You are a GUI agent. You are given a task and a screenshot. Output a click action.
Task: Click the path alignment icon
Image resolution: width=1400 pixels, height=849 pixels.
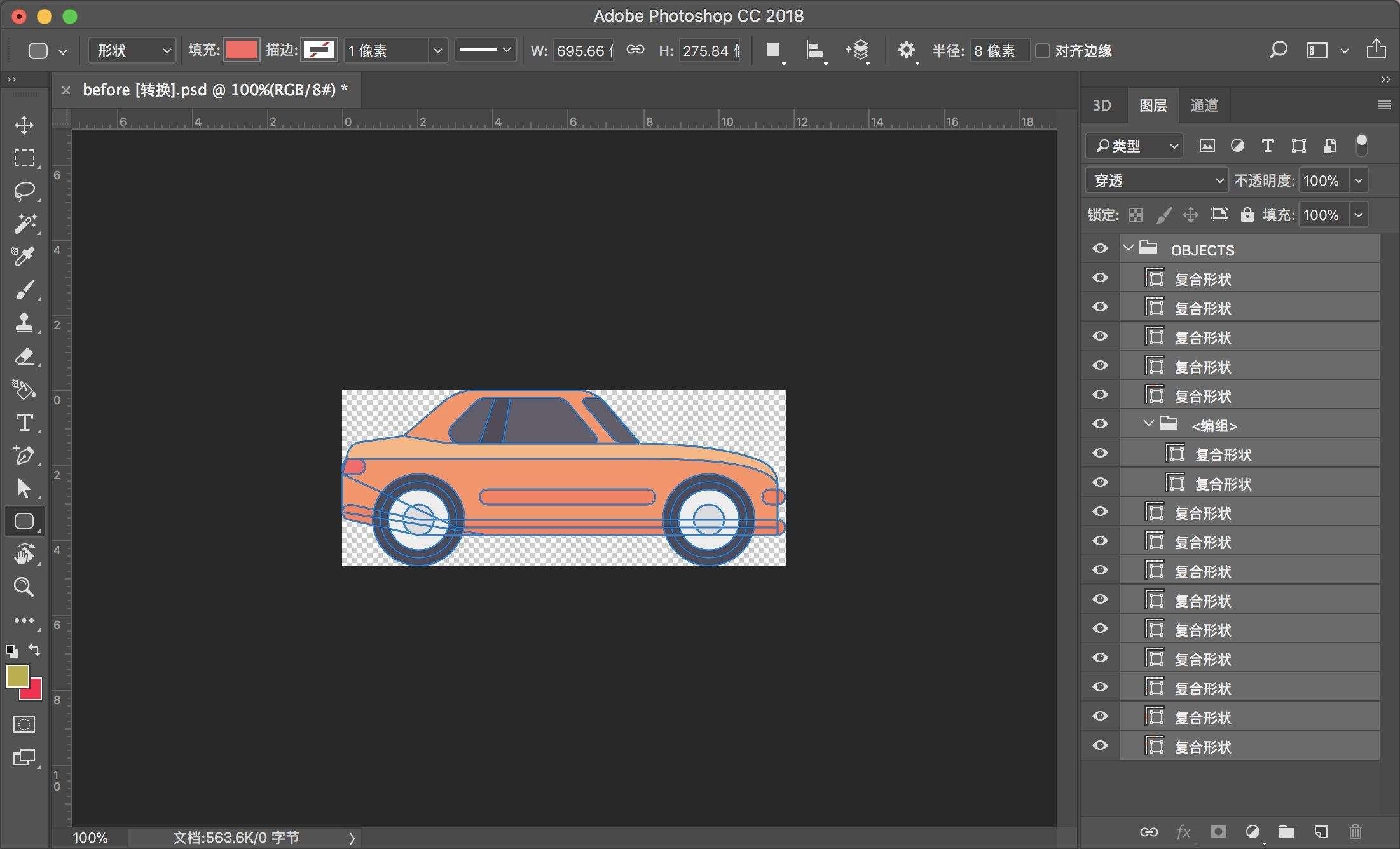(814, 50)
